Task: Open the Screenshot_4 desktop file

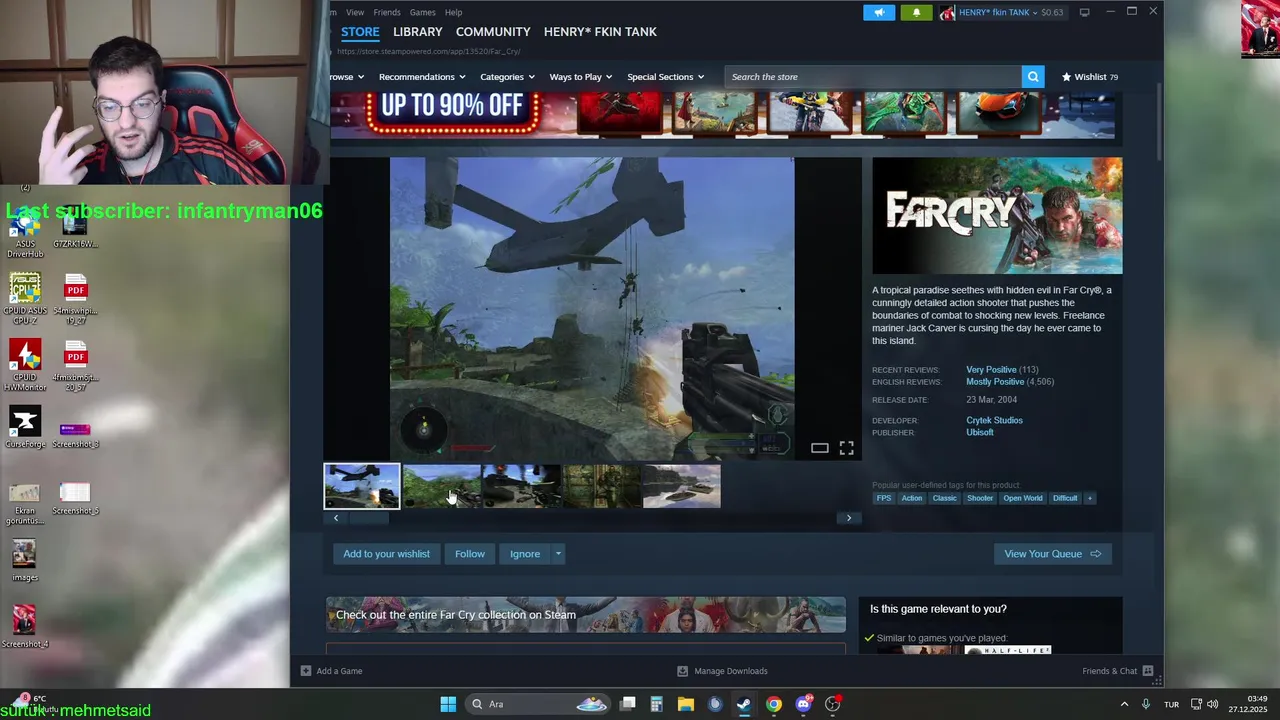Action: click(x=25, y=627)
